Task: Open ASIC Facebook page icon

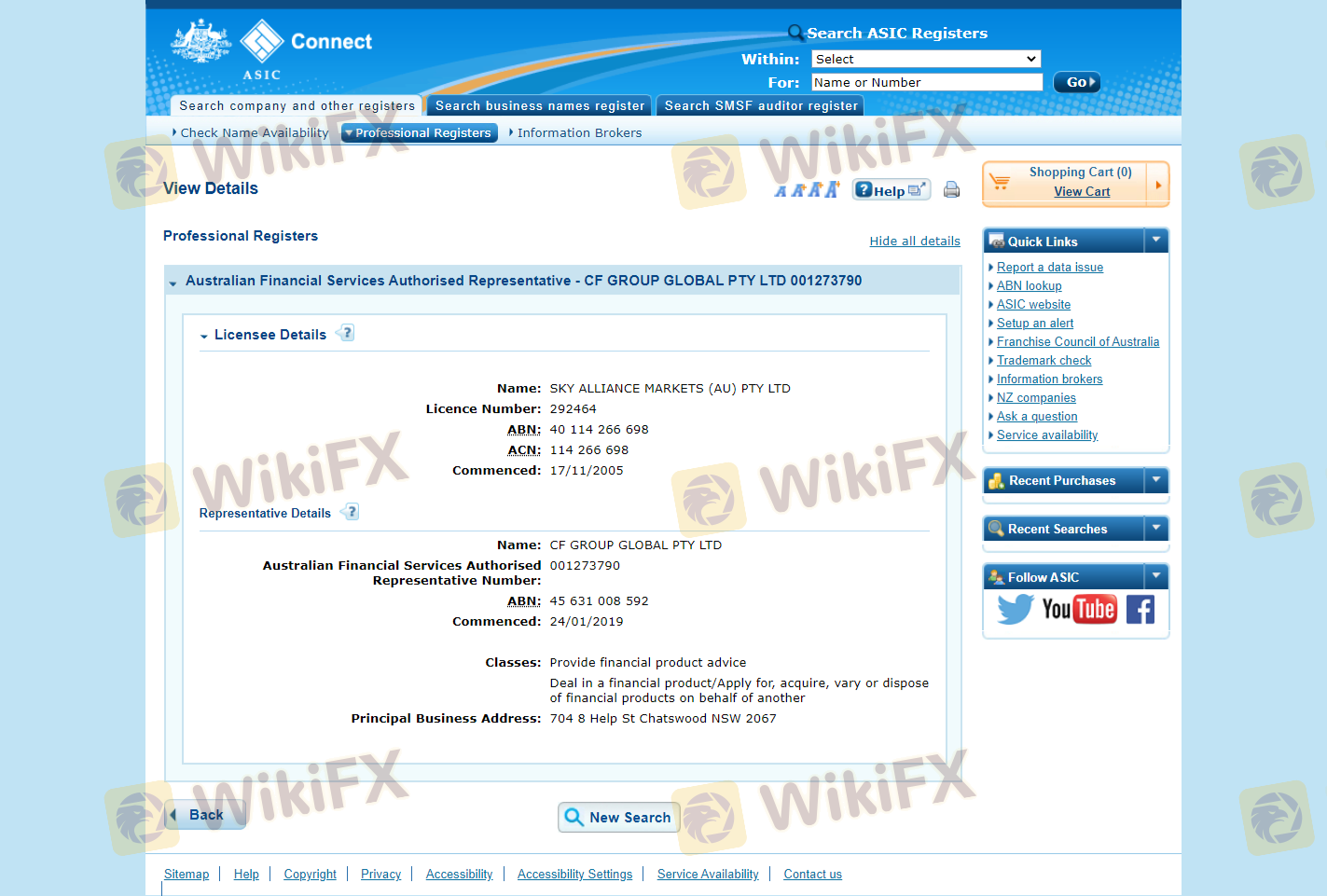Action: 1140,610
